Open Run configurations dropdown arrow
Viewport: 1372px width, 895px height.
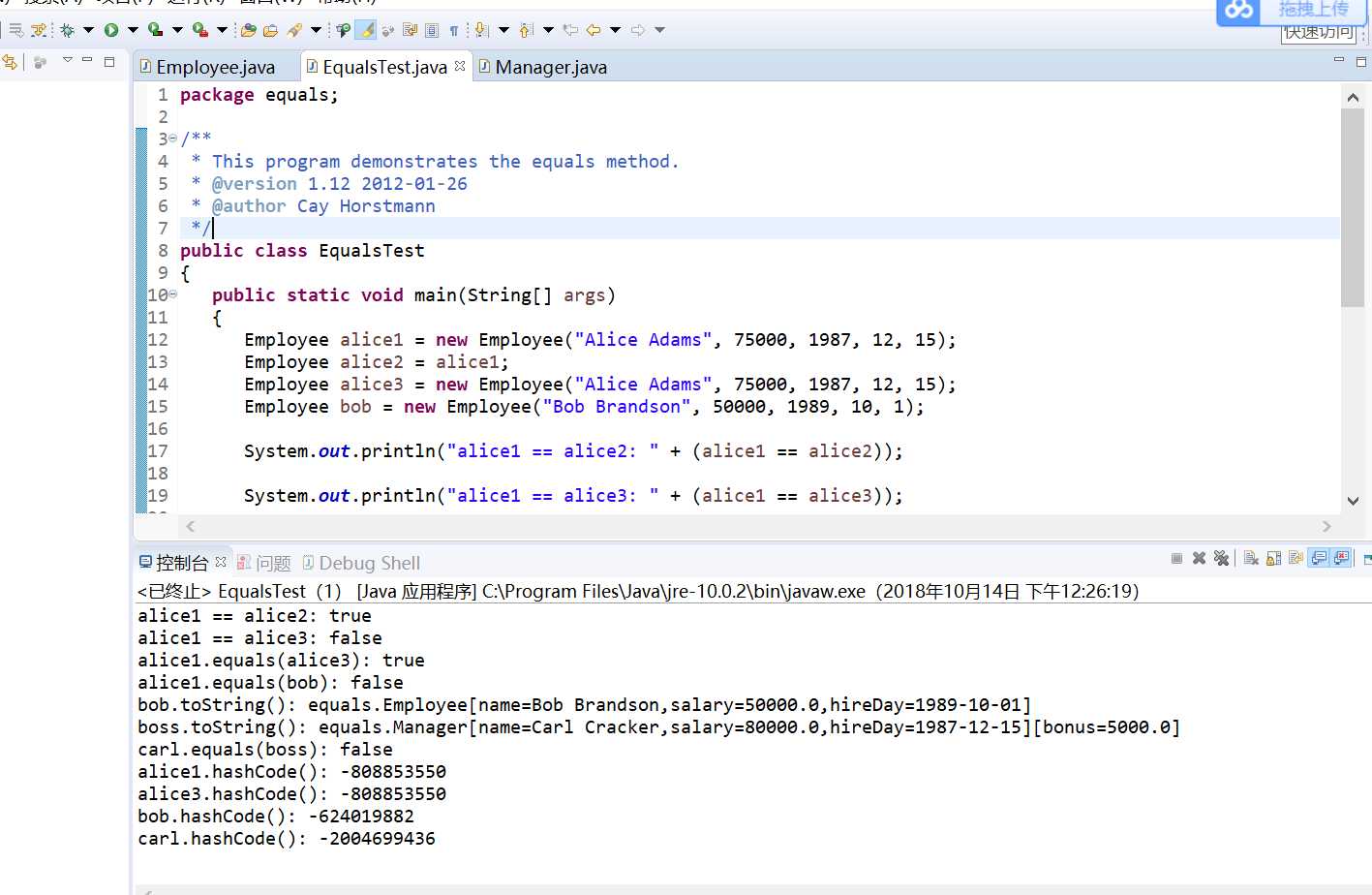click(133, 30)
